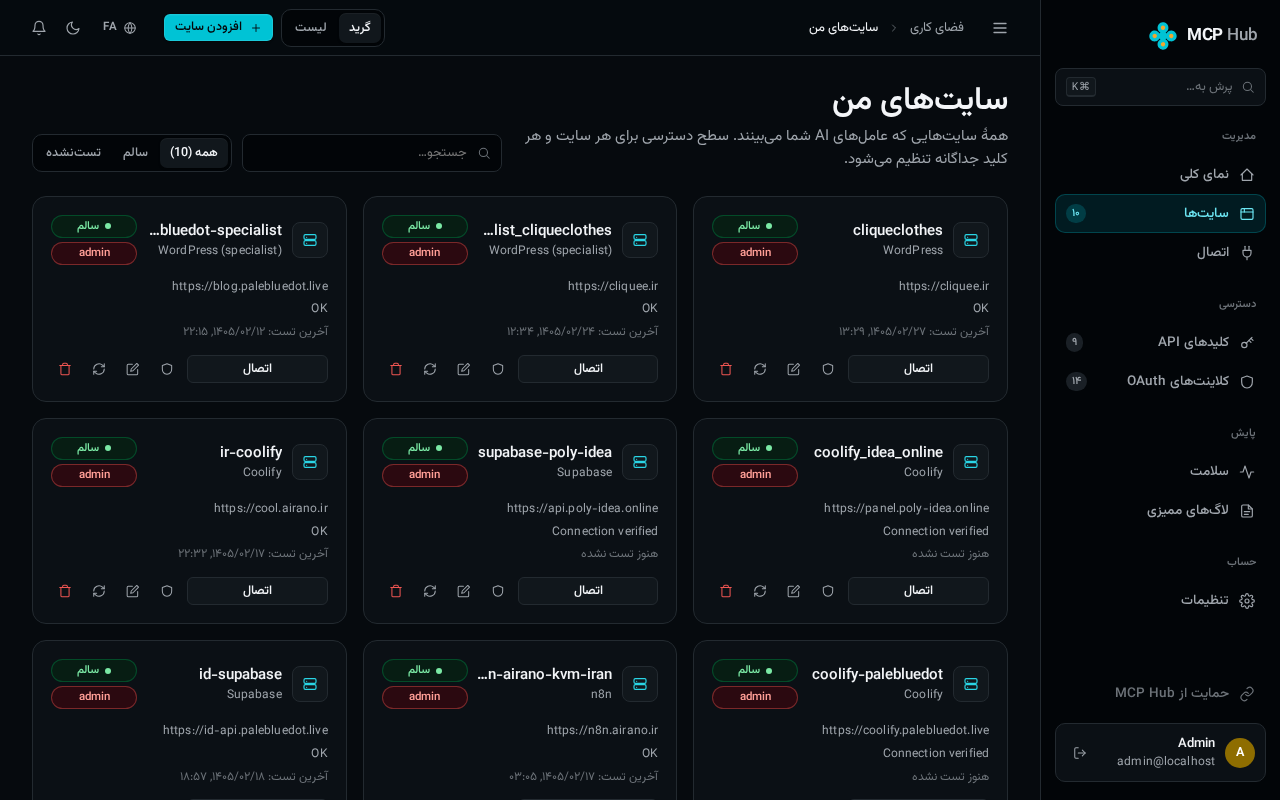Delete the list_cliqueclothes specialist site
The width and height of the screenshot is (1280, 800).
396,369
